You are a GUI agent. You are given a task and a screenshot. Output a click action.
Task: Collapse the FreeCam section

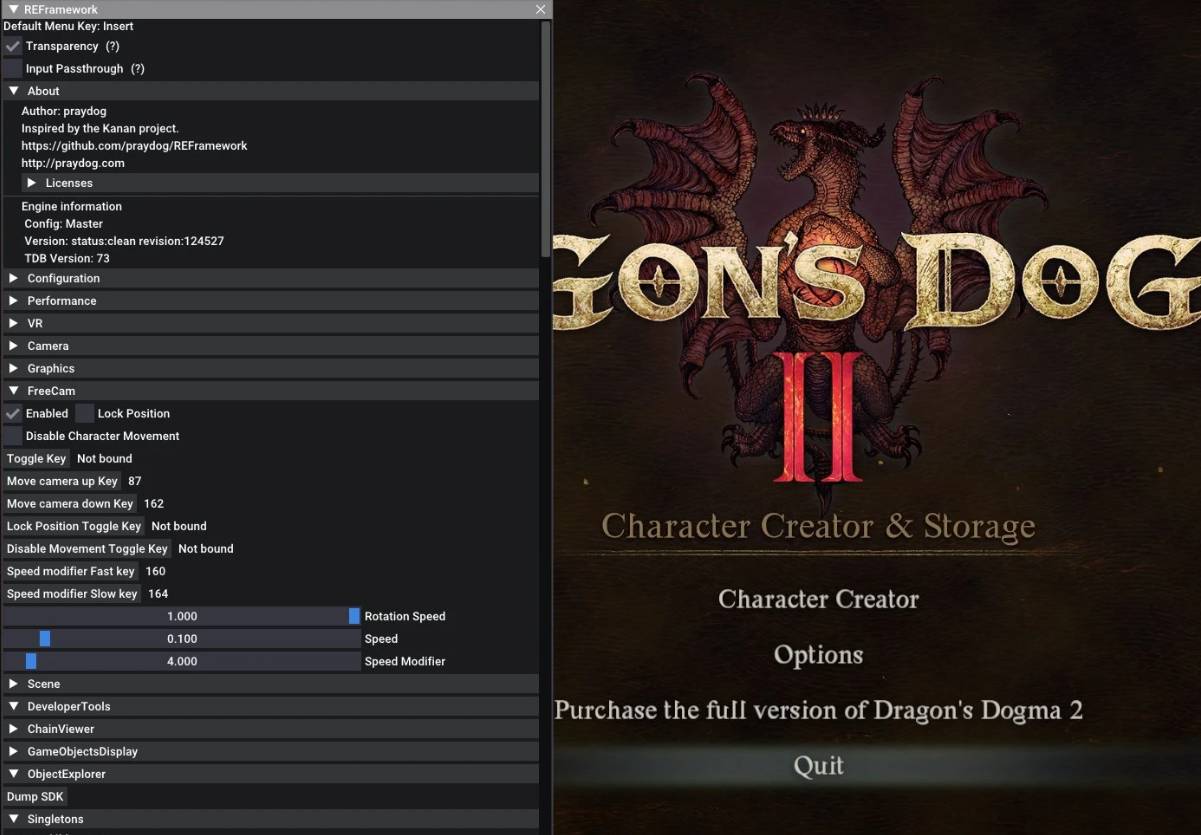pos(271,391)
